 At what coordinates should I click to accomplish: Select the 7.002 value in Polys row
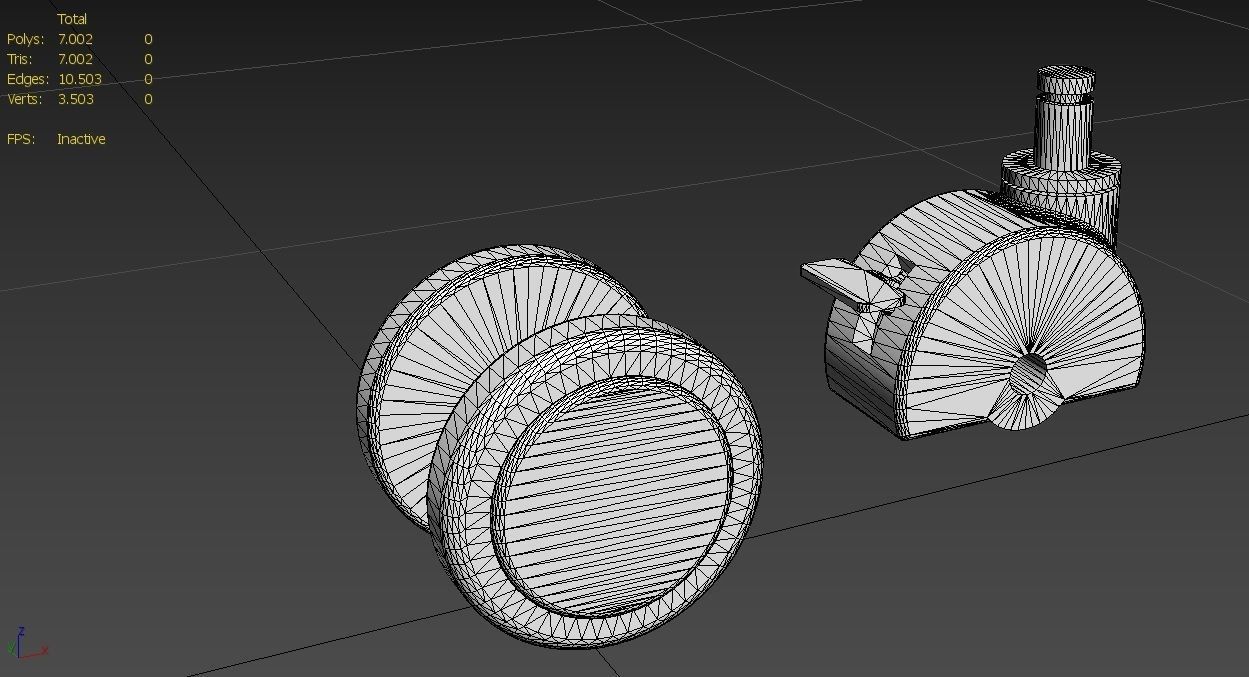(75, 39)
